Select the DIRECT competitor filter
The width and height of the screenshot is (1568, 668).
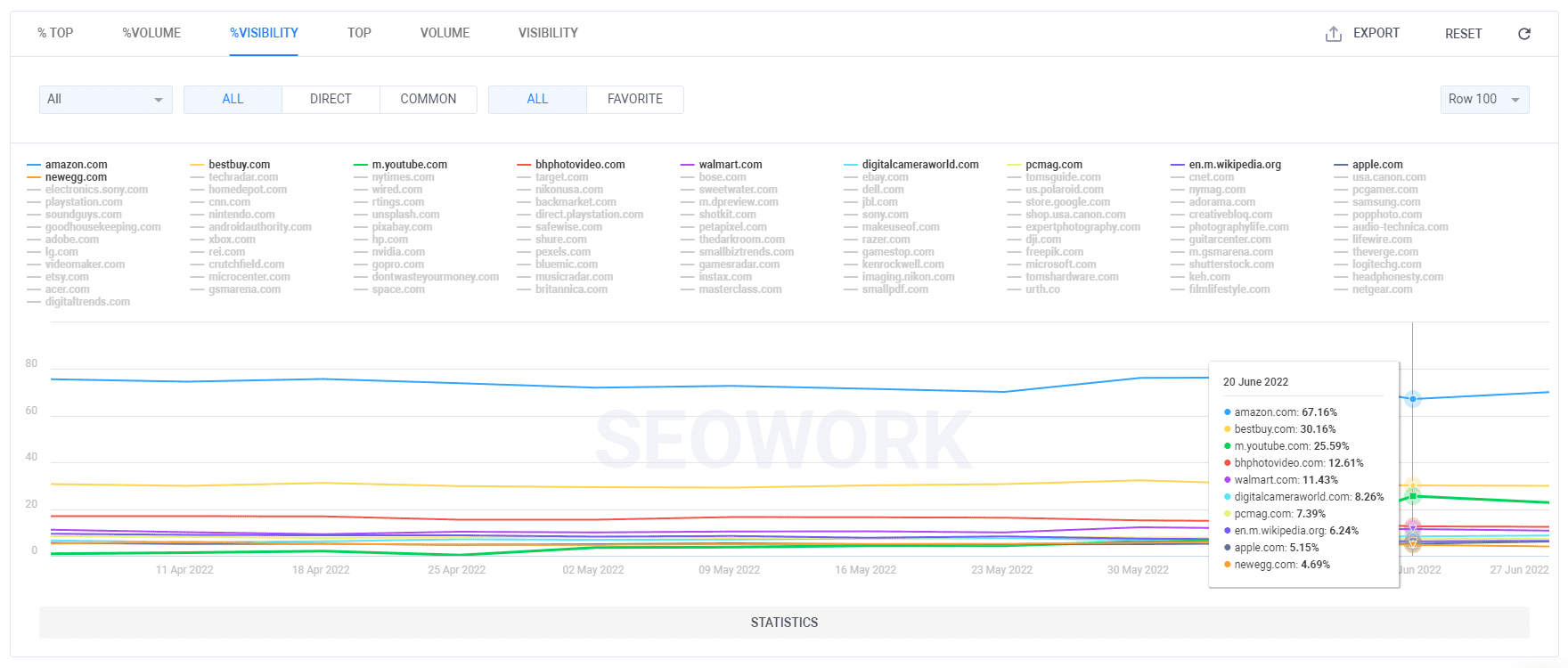tap(331, 99)
